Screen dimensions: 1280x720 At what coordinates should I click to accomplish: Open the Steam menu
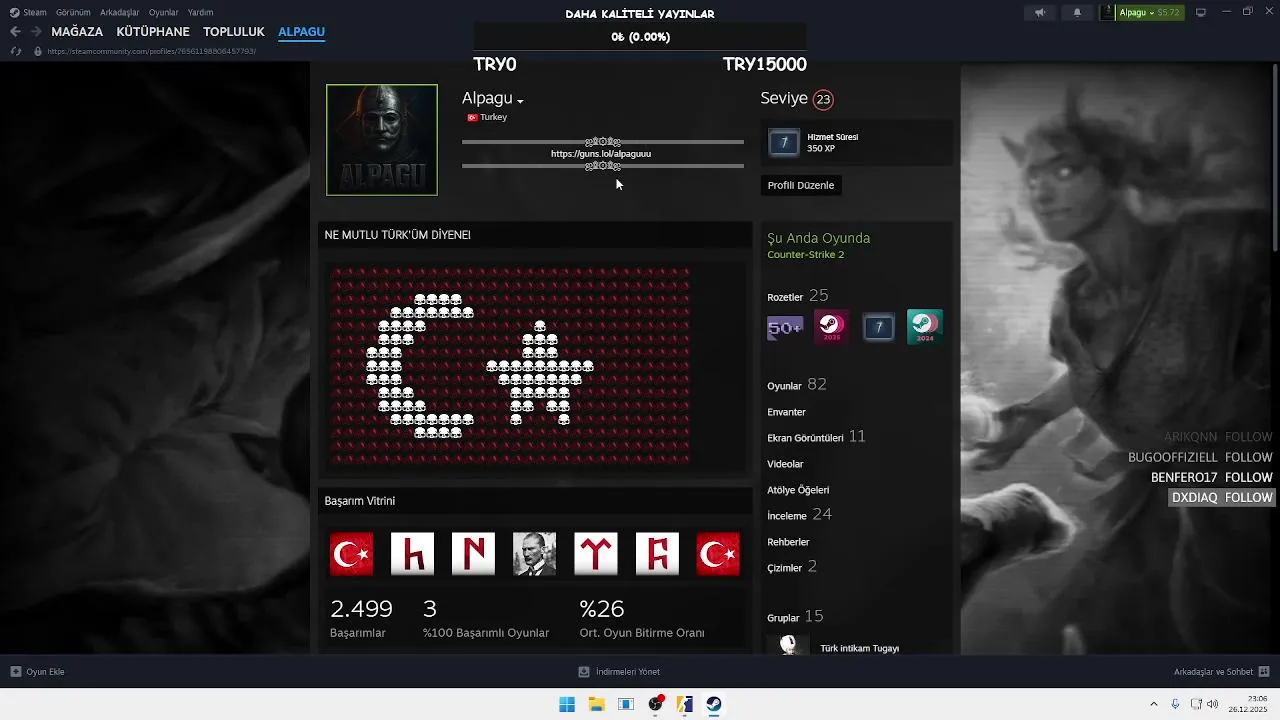click(x=35, y=12)
